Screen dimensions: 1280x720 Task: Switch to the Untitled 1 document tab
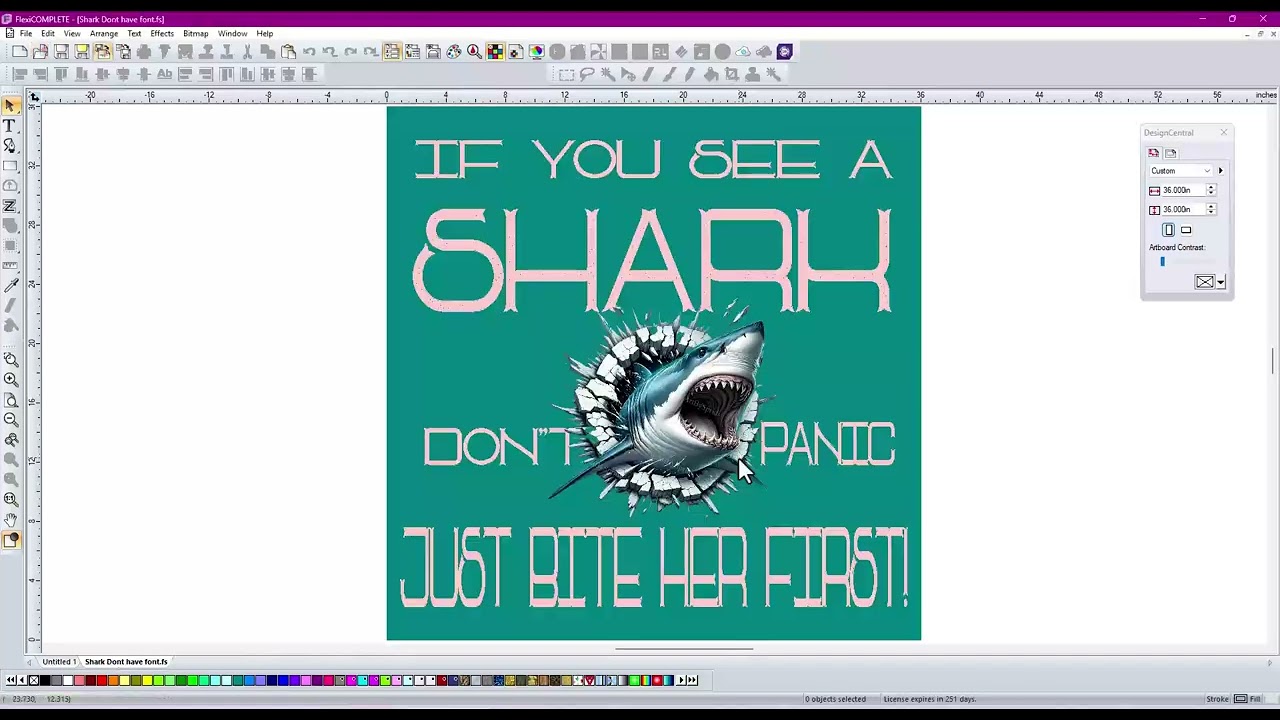tap(58, 662)
